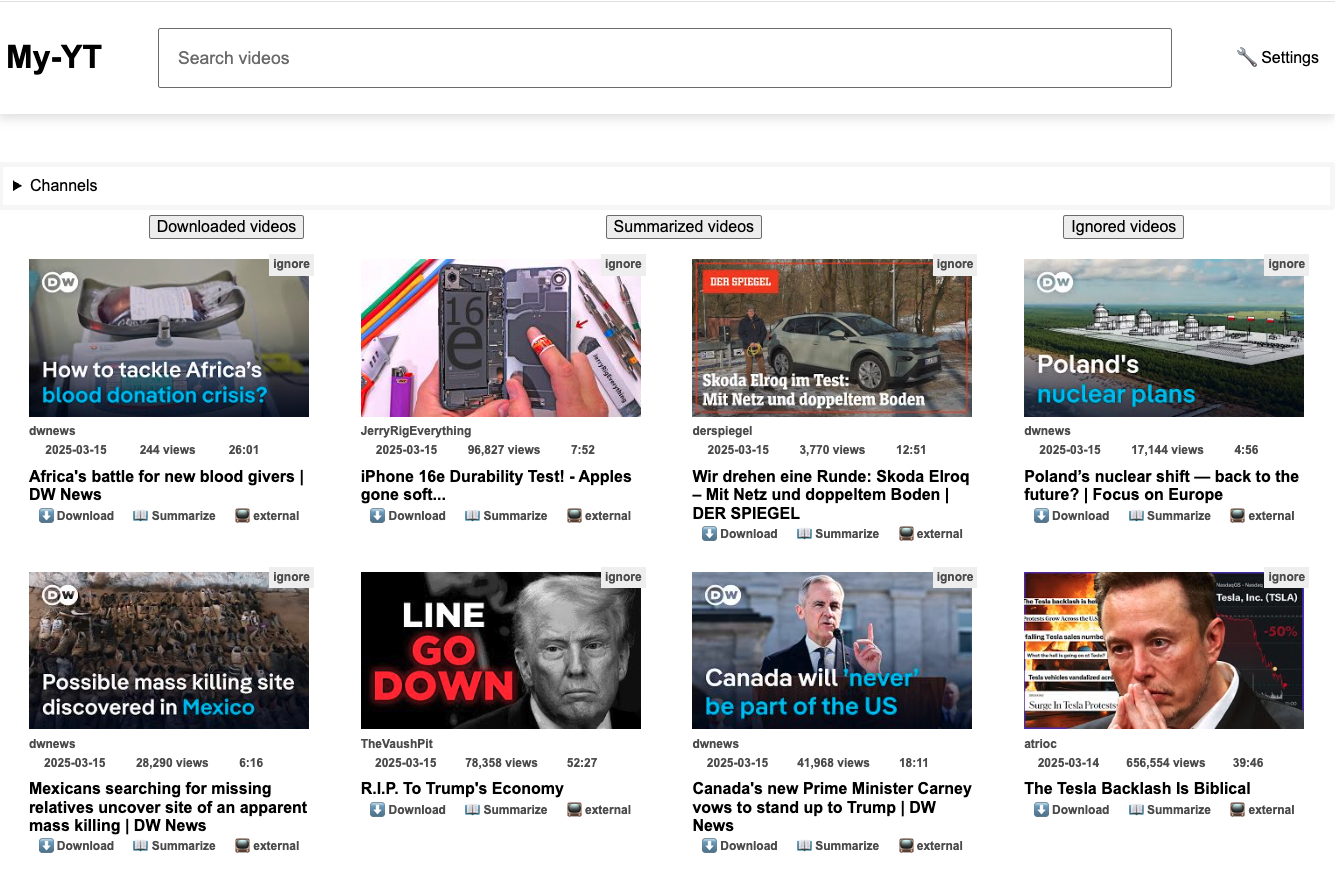Click Download icon for Africa's blood givers video
This screenshot has width=1335, height=873.
[x=46, y=516]
